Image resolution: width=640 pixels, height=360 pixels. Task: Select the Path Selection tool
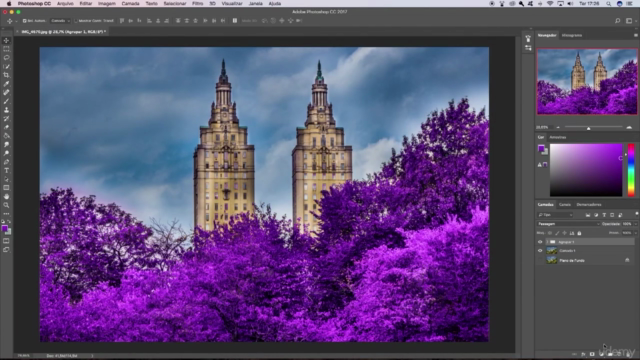[x=6, y=179]
